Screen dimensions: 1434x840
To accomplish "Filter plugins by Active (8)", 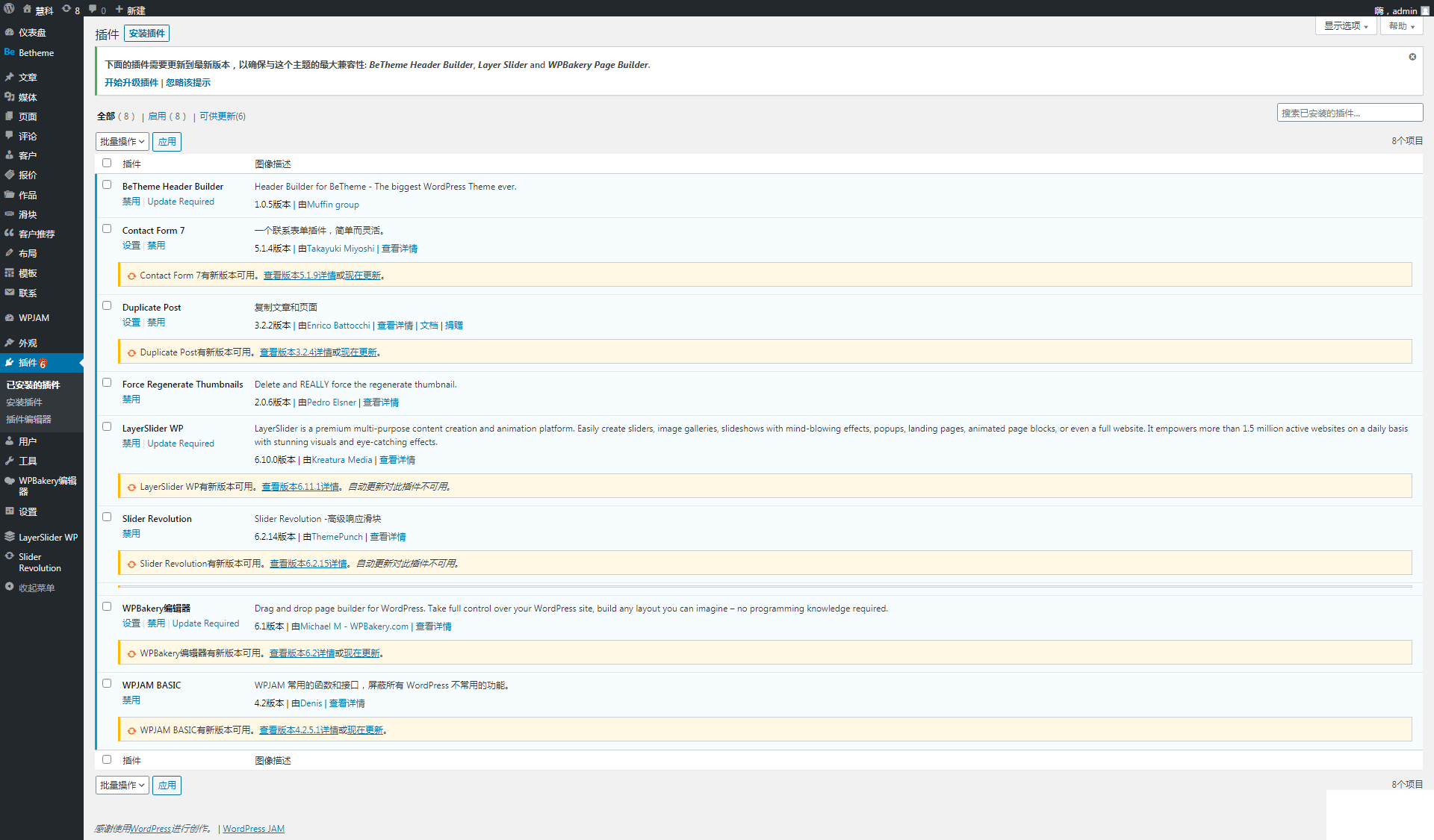I will [167, 116].
